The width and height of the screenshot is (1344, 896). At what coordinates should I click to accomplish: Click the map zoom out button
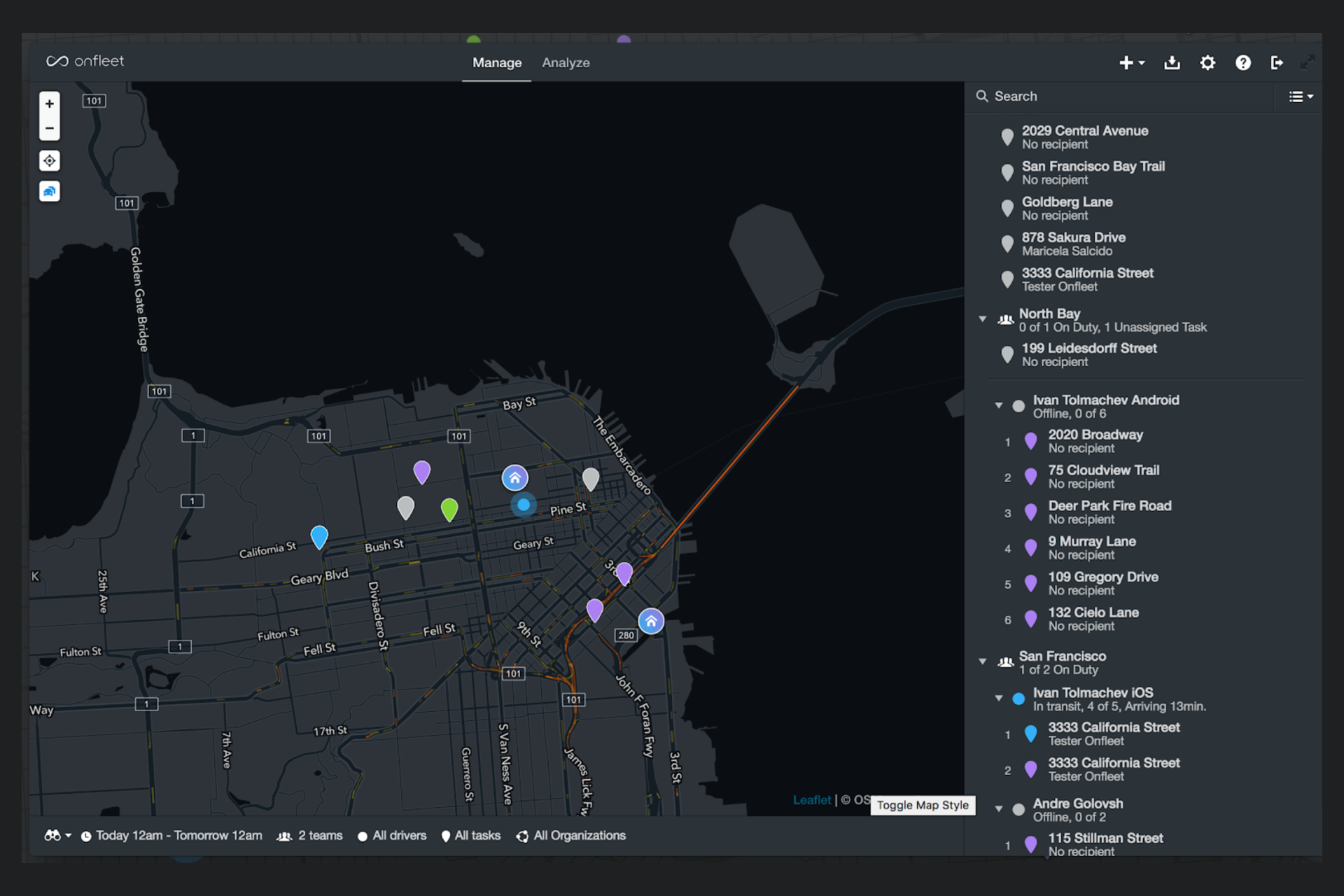[x=49, y=128]
